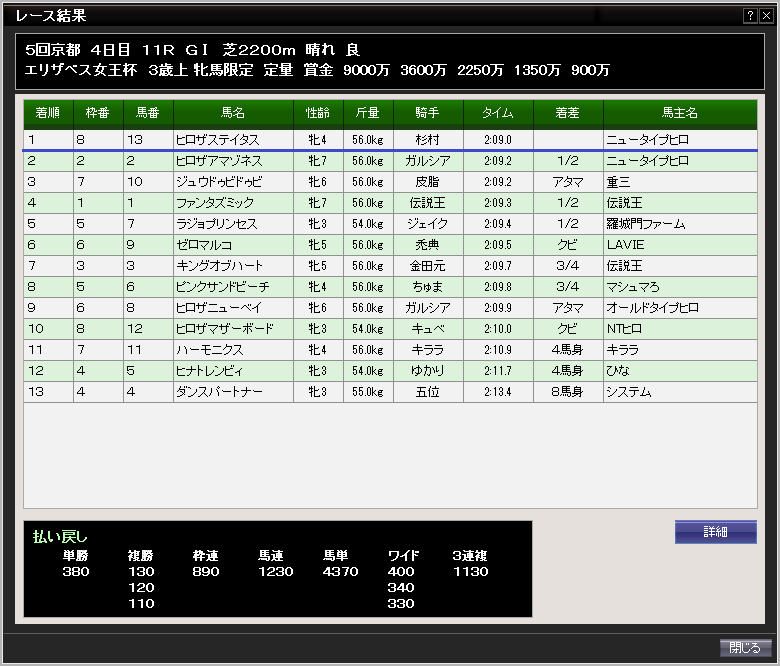
Task: Select horse ダンスパートナー
Action: coord(219,392)
